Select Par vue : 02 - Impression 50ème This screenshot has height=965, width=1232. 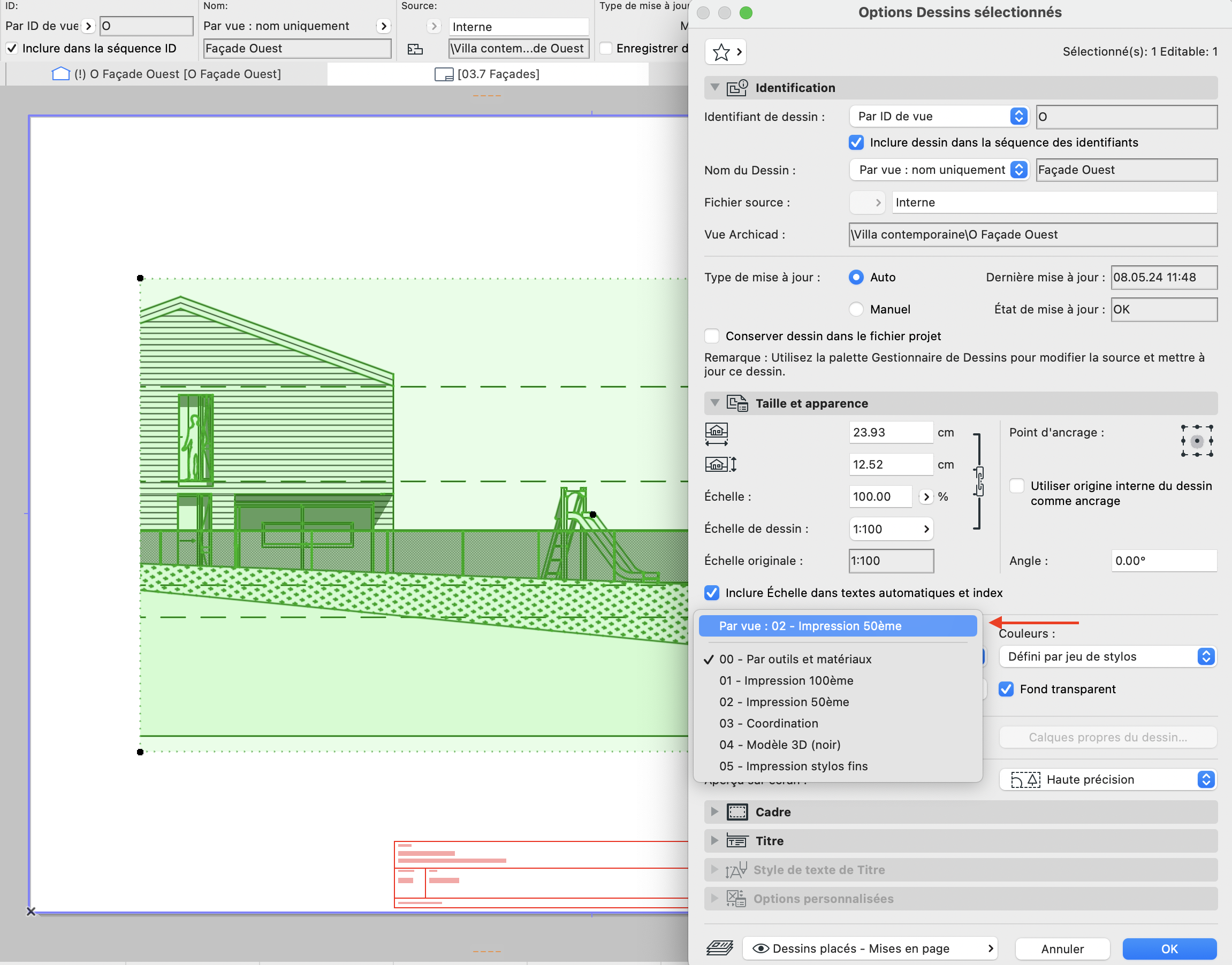click(838, 626)
